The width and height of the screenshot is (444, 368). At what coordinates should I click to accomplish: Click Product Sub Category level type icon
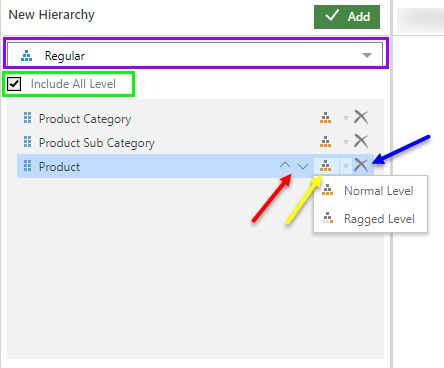[326, 142]
